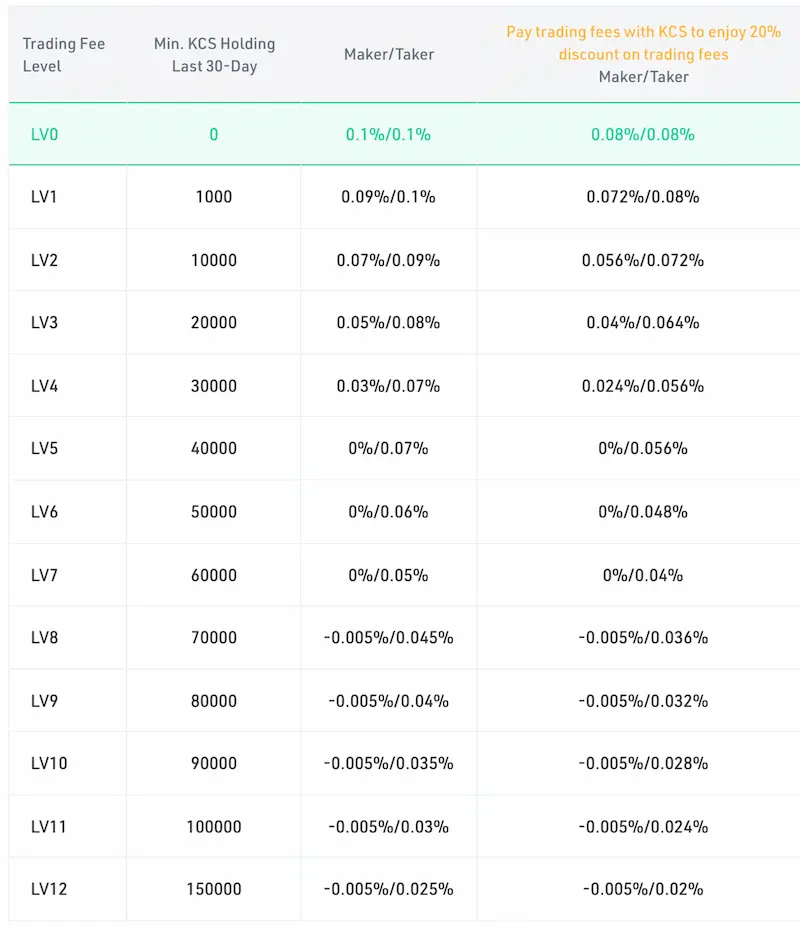Select the 0%/0.06% fee cell
Screen dimensions: 800x928
pos(388,511)
